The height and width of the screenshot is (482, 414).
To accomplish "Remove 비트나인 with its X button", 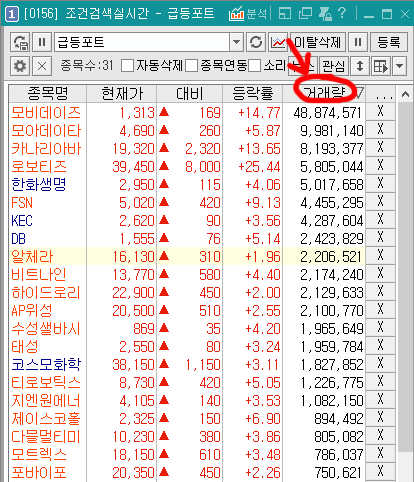I will click(x=380, y=273).
